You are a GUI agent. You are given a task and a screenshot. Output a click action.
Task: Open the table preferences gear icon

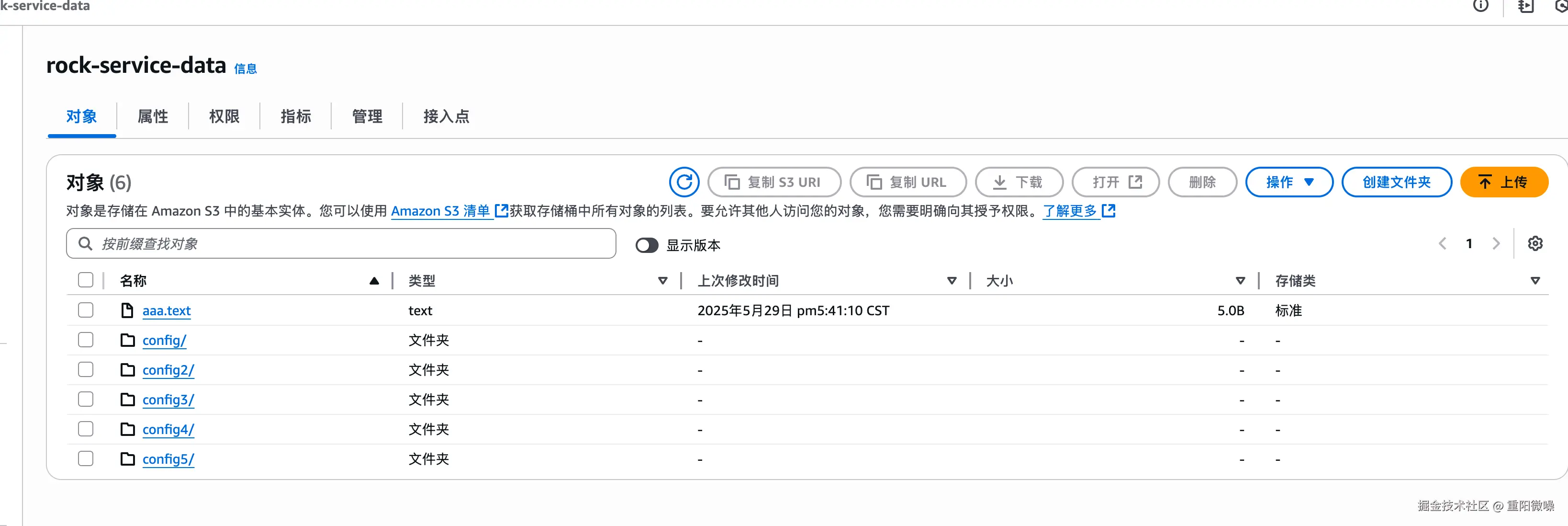[1535, 244]
